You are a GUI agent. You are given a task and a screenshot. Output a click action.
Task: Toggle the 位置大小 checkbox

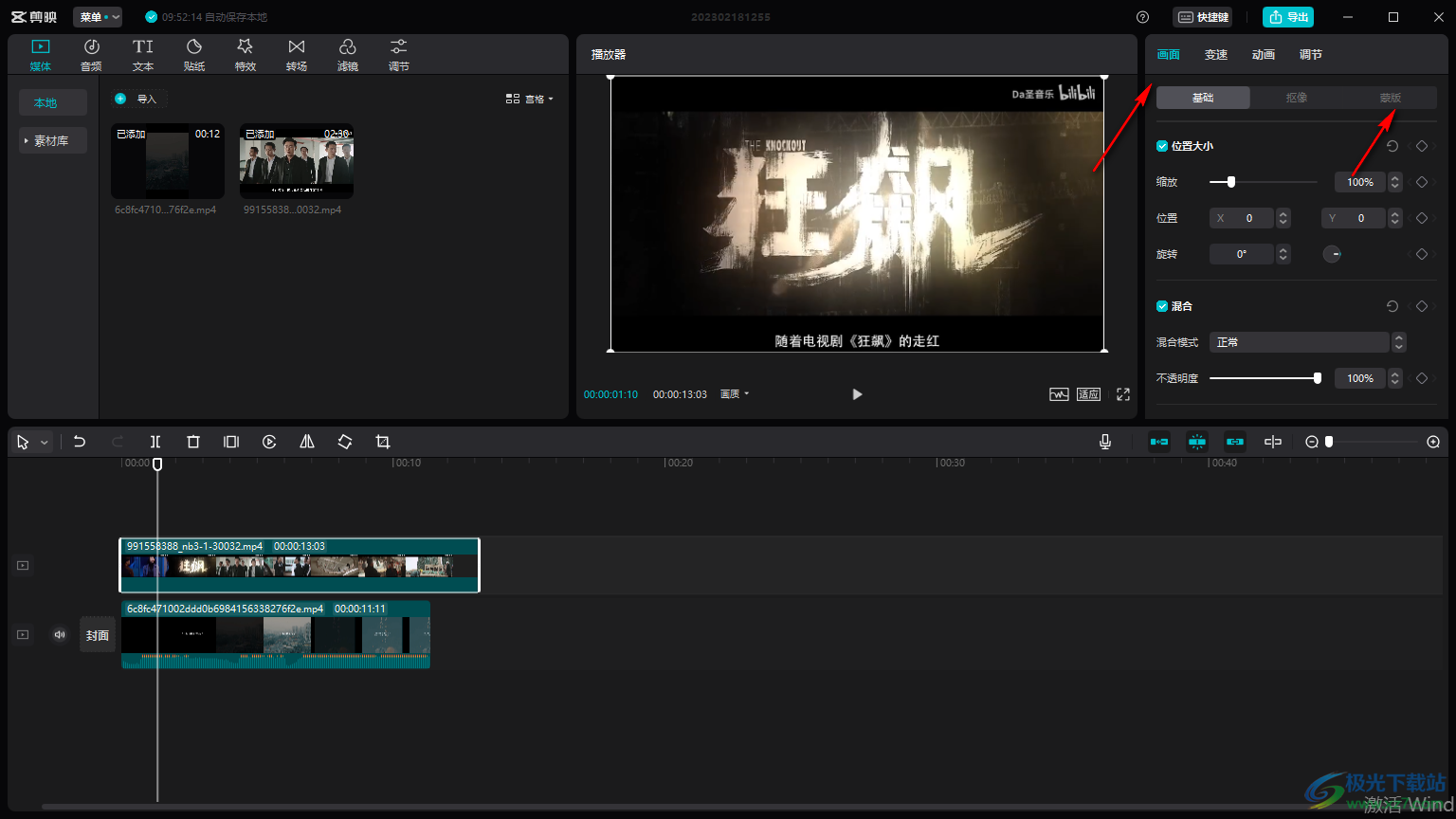[x=1162, y=146]
